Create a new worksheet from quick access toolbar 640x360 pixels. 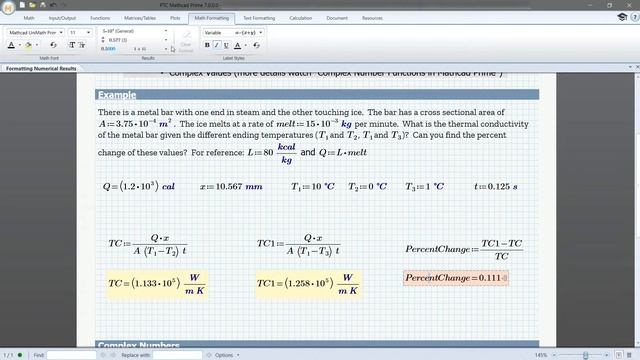22,5
